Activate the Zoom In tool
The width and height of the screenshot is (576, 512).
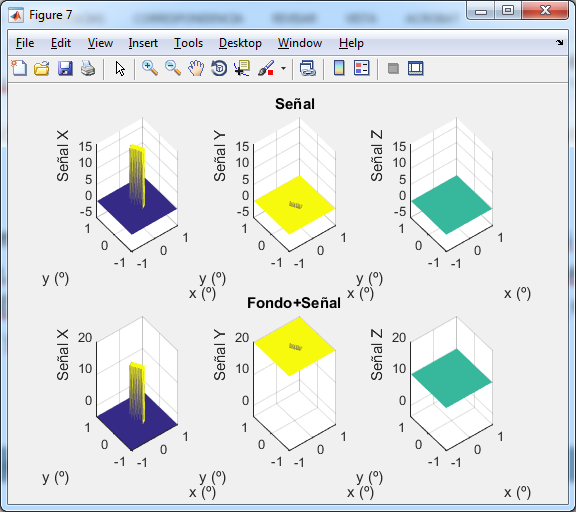pyautogui.click(x=150, y=68)
